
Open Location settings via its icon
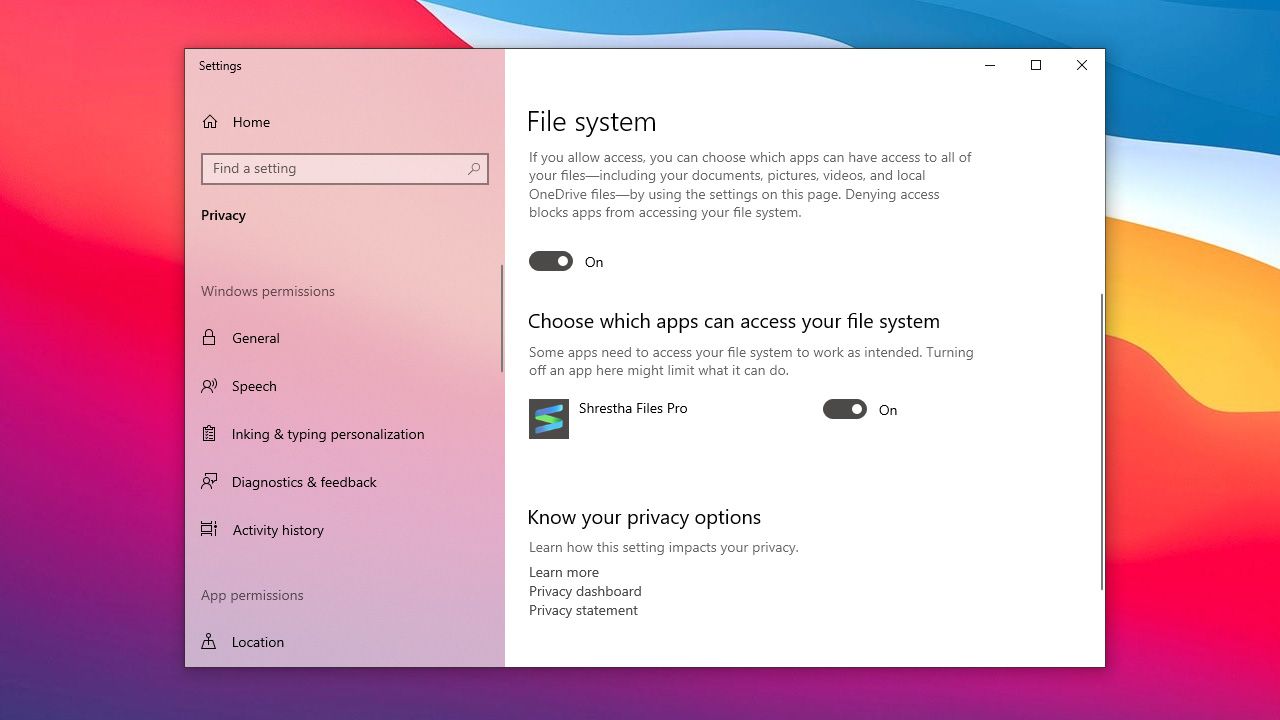point(209,641)
